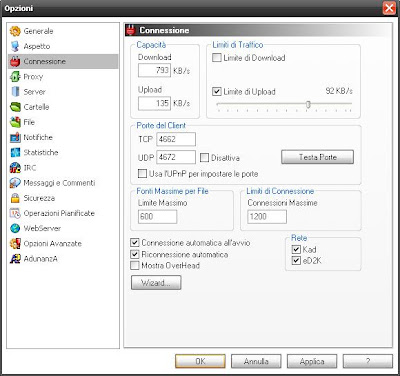
Task: Click the Messaggi e Commenti icon
Action: click(x=15, y=183)
